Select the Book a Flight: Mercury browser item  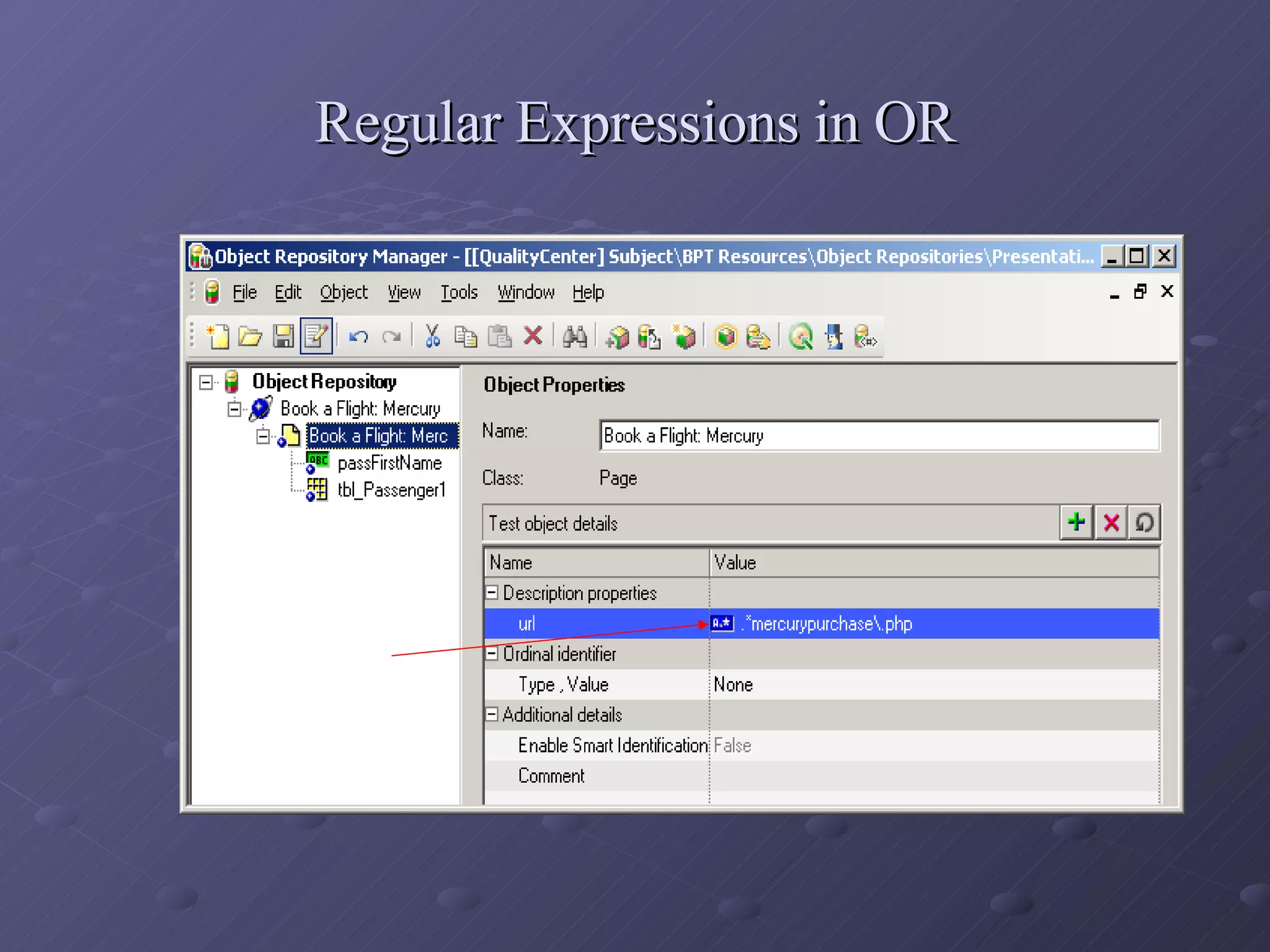coord(360,409)
